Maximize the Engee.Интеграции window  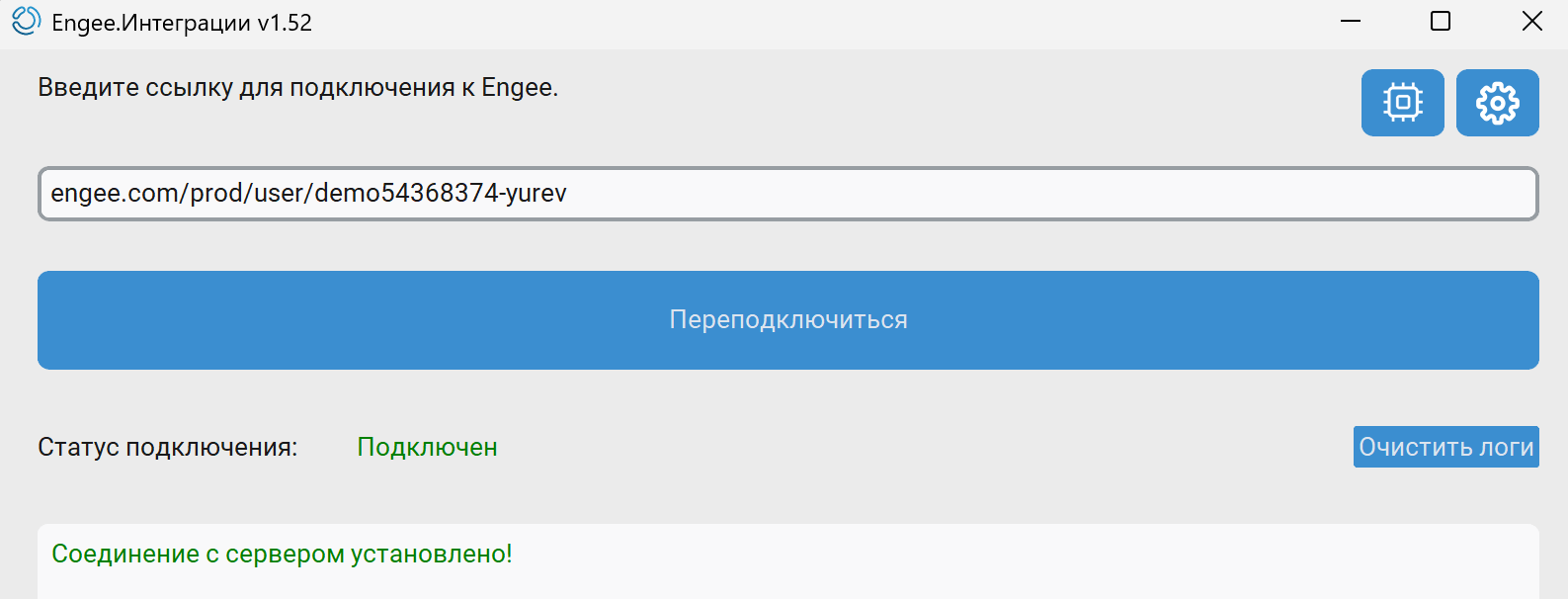point(1441,22)
